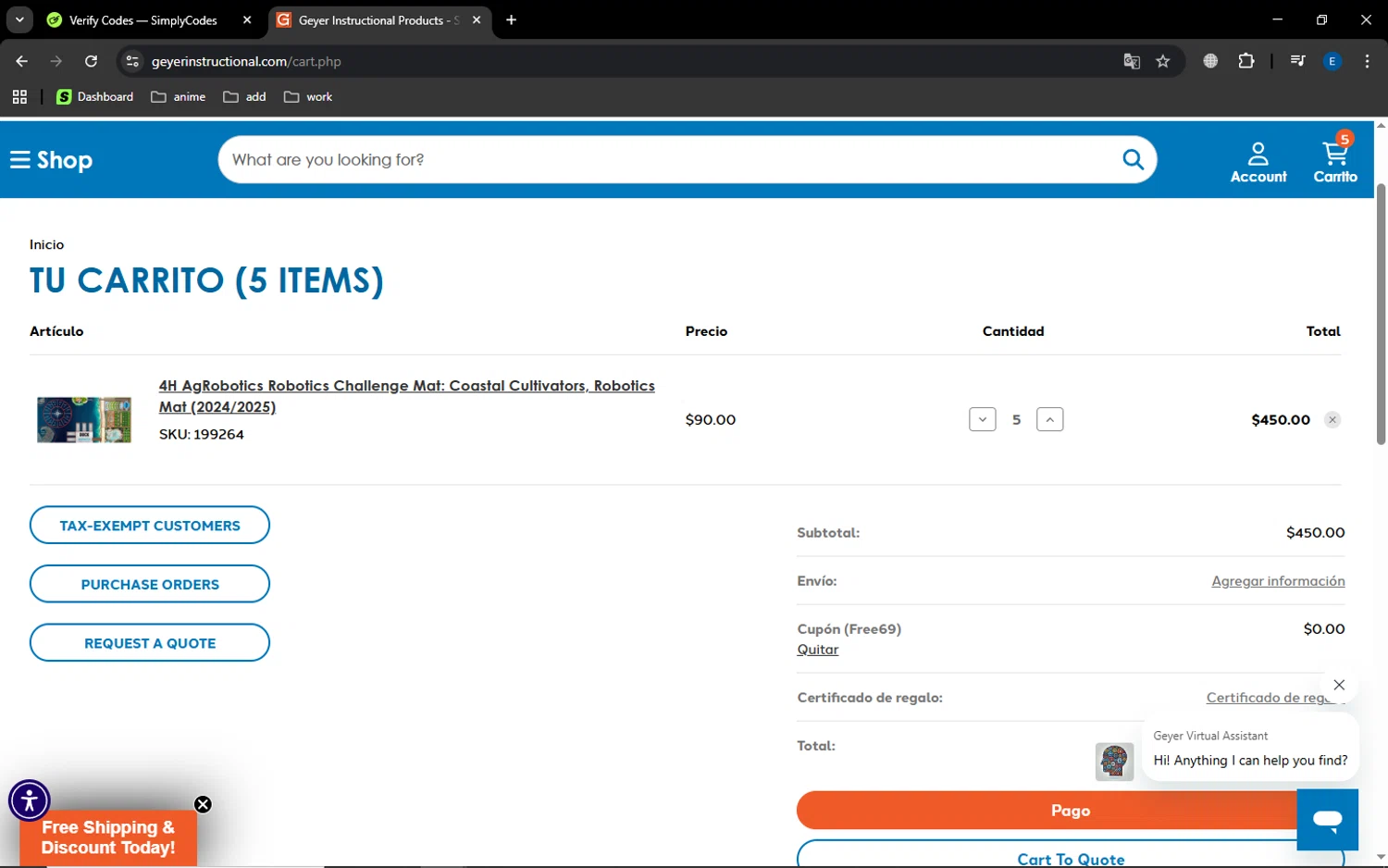
Task: Click the Free Shipping & Discount Today banner
Action: 108,837
